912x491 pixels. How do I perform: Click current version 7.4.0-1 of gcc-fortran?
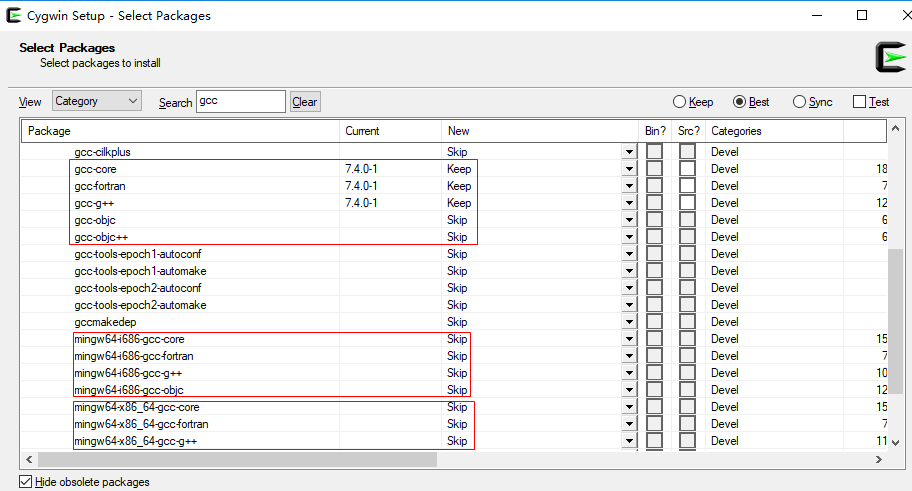coord(361,186)
